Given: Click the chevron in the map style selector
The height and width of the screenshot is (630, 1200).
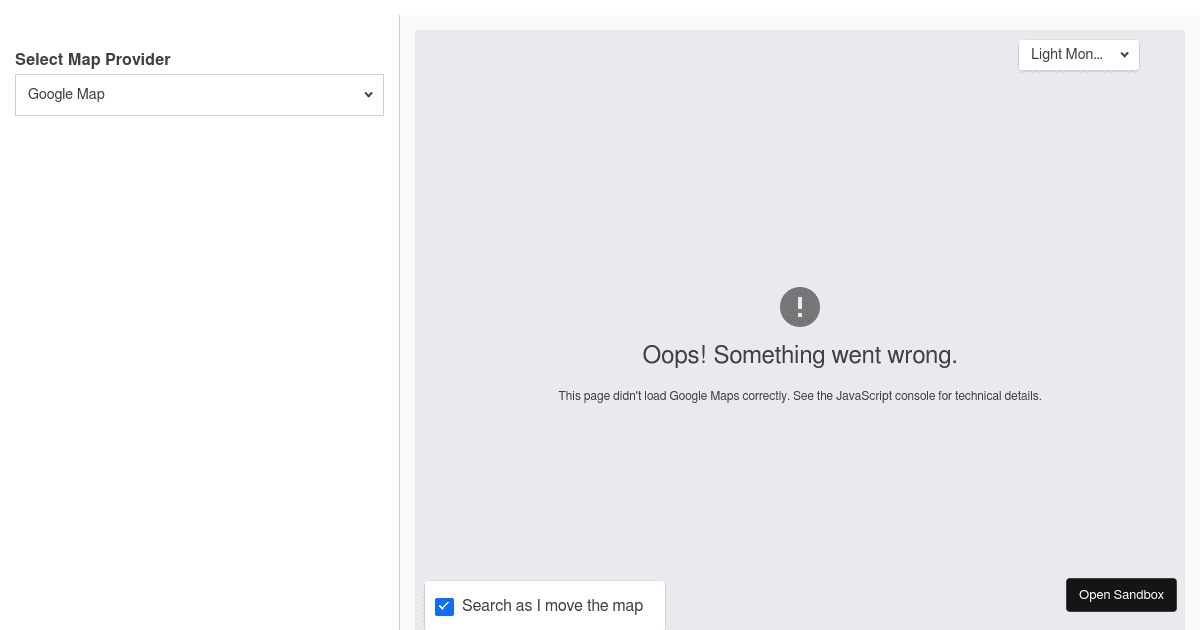Looking at the screenshot, I should pos(1124,55).
